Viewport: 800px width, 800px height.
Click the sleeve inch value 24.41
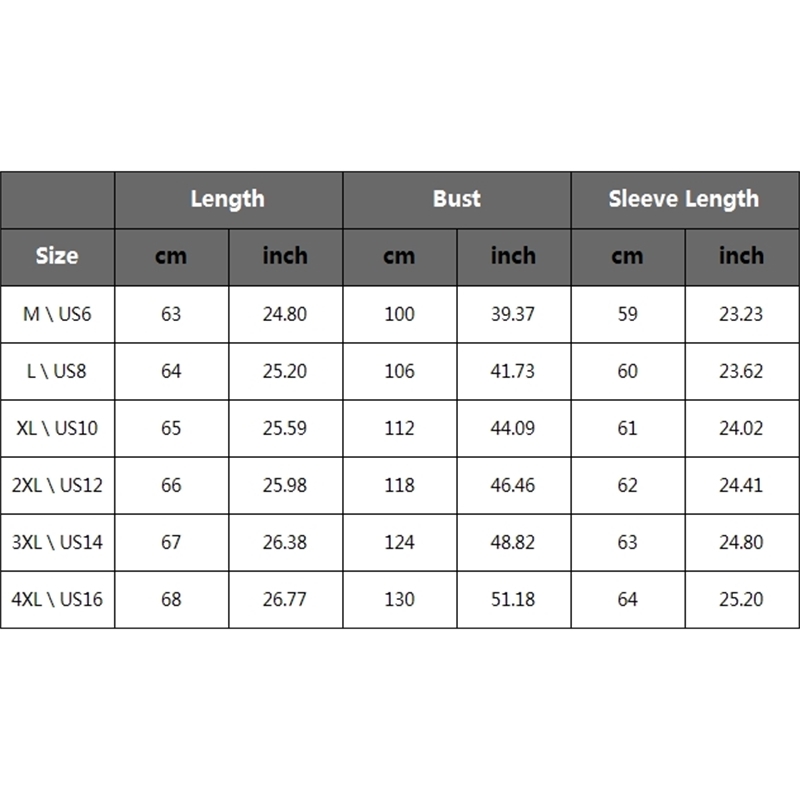point(741,485)
